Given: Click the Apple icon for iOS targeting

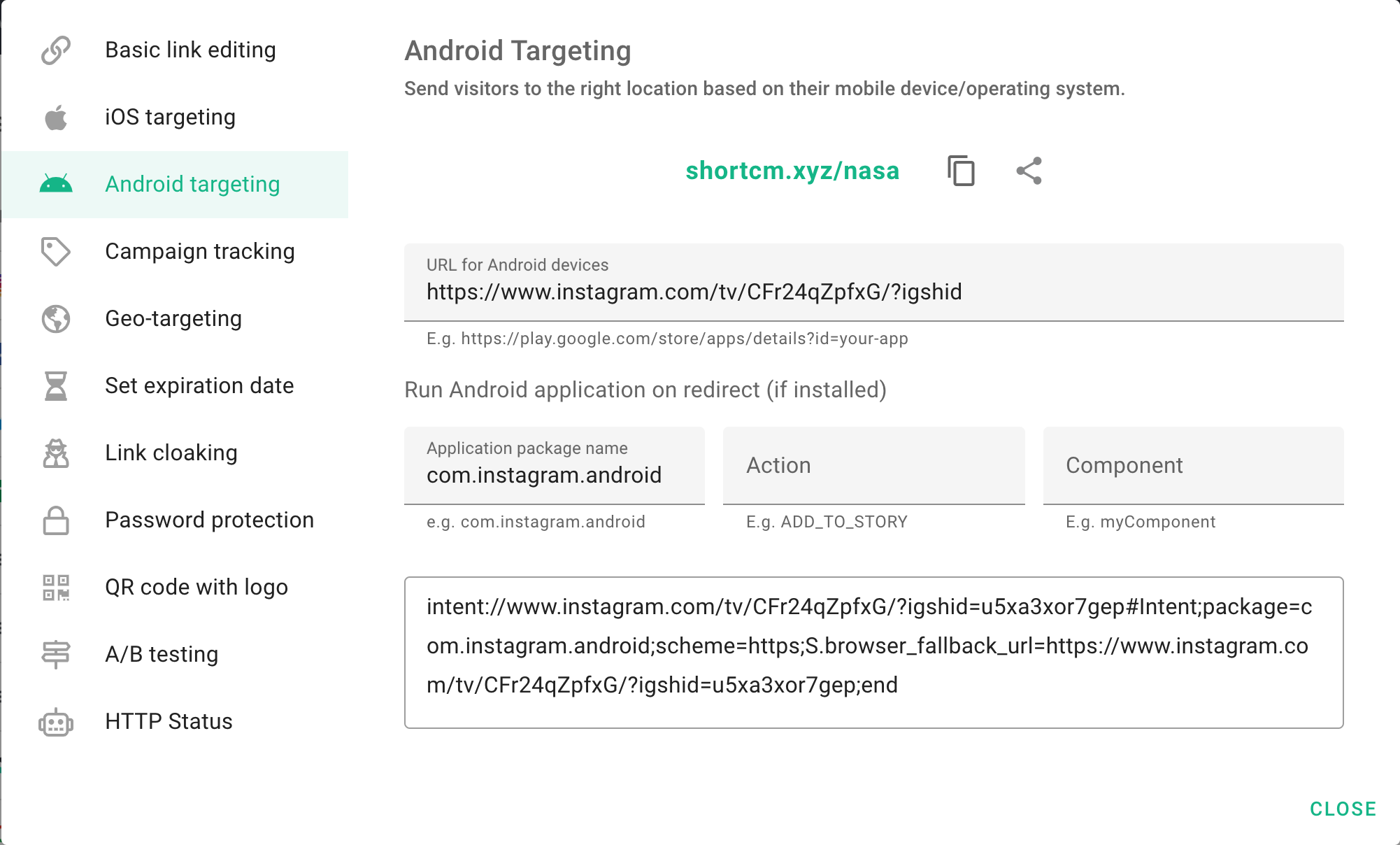Looking at the screenshot, I should (x=56, y=117).
